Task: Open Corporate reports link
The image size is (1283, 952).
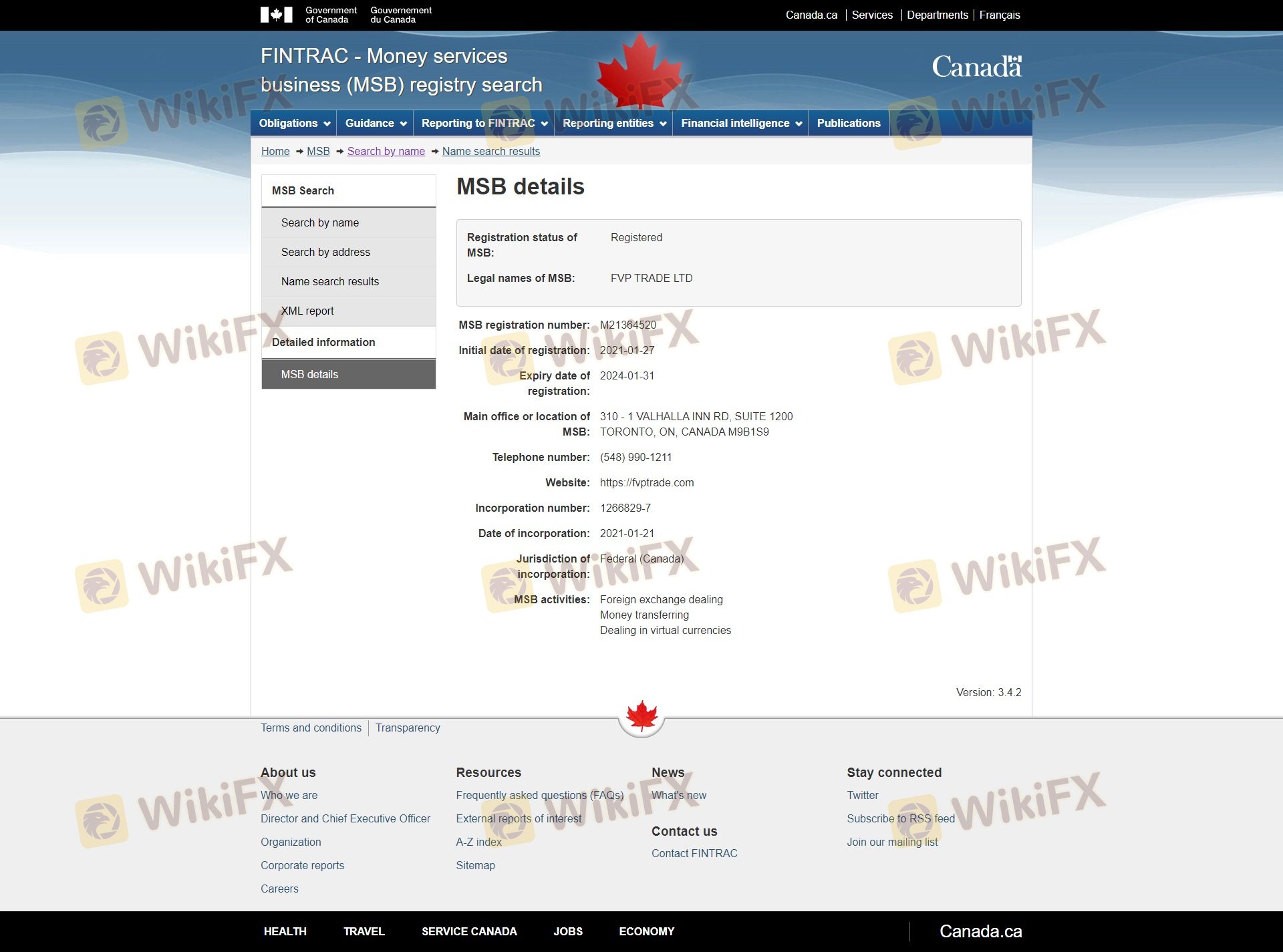Action: click(302, 865)
